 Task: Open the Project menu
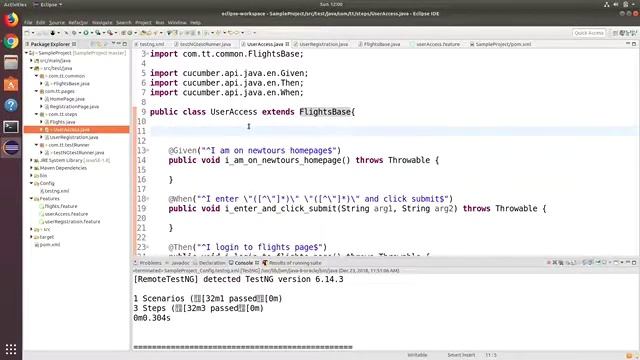(143, 22)
